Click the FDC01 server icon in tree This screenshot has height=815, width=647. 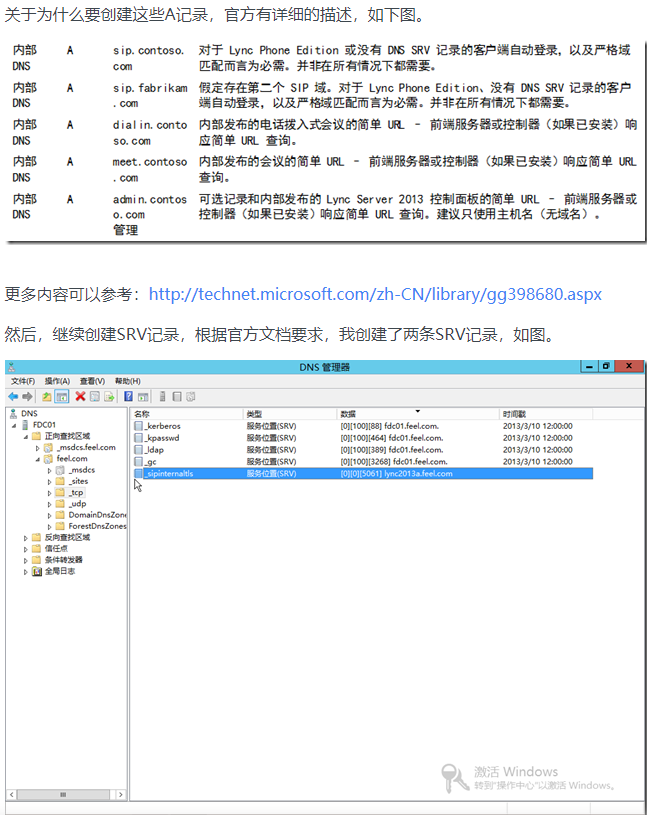[25, 425]
